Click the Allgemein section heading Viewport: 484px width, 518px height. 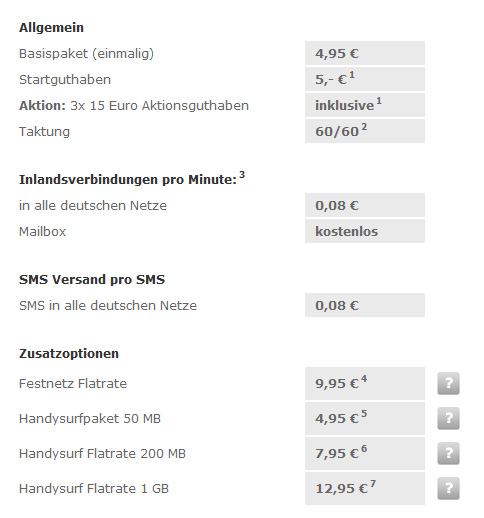pyautogui.click(x=51, y=28)
